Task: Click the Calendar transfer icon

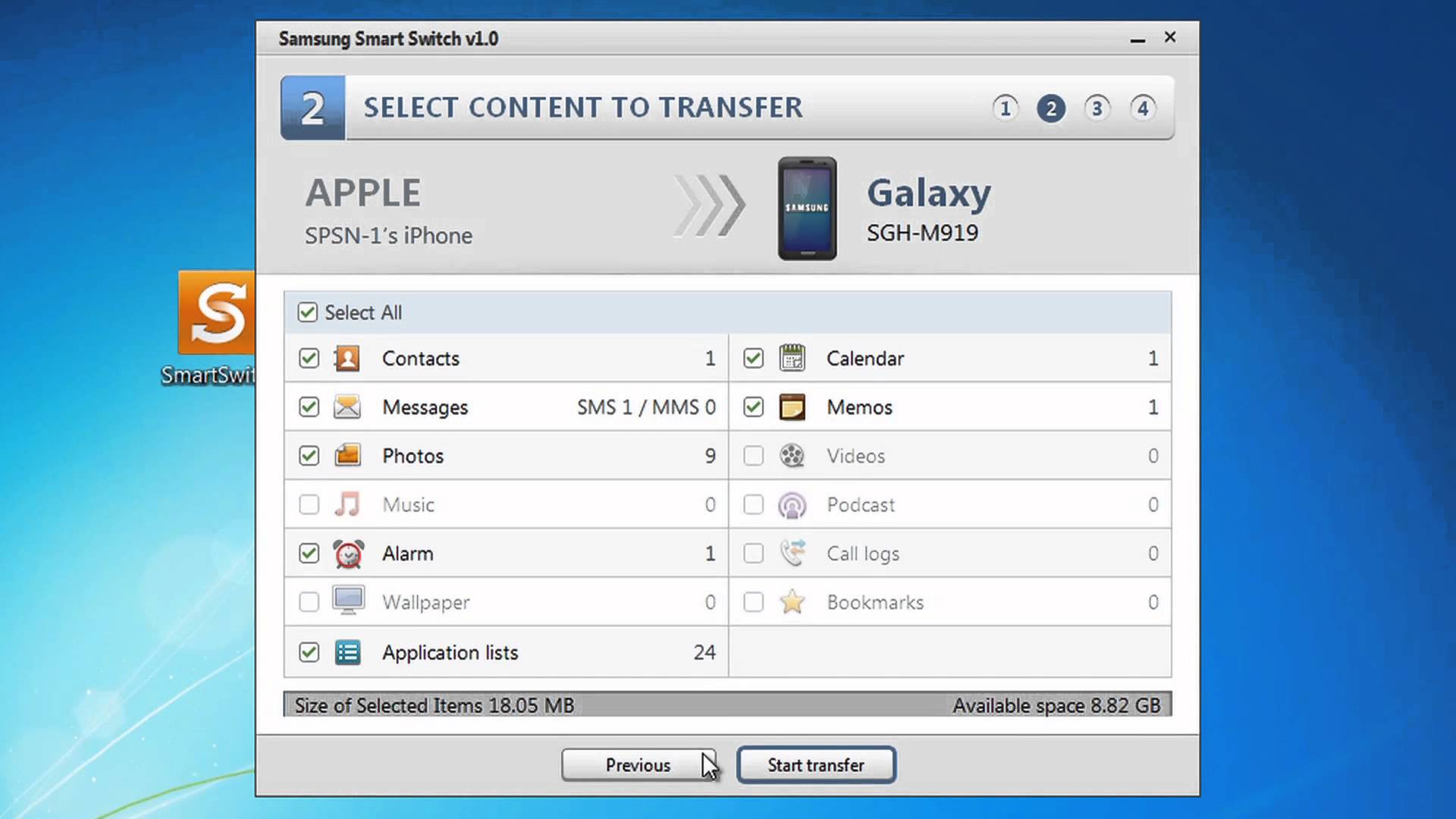Action: [x=791, y=358]
